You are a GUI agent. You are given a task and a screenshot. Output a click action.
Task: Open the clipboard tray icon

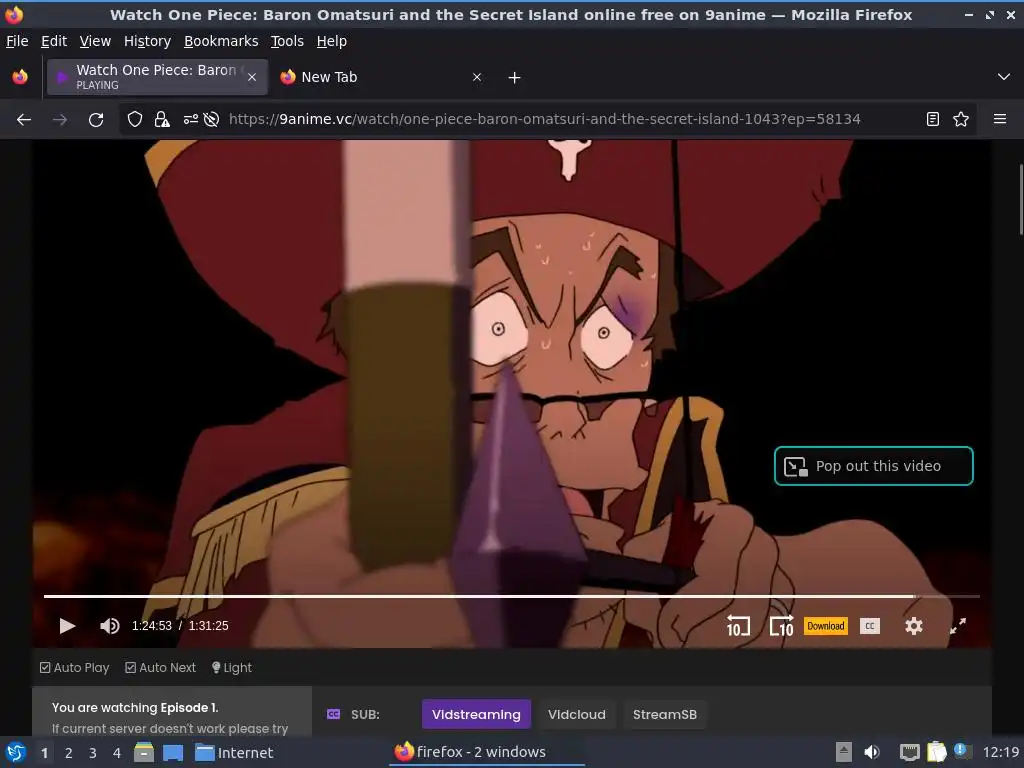936,752
